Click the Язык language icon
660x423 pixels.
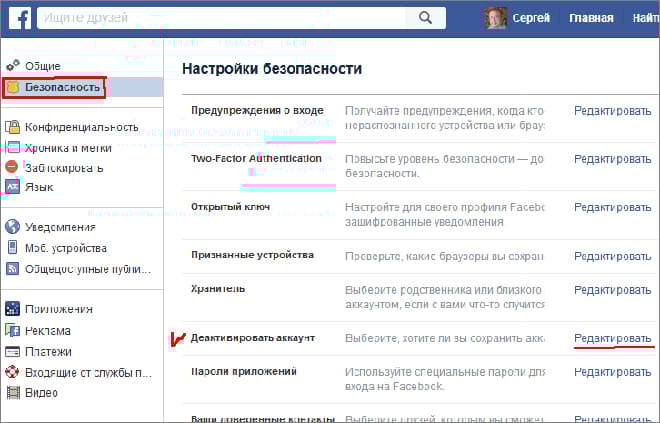13,186
